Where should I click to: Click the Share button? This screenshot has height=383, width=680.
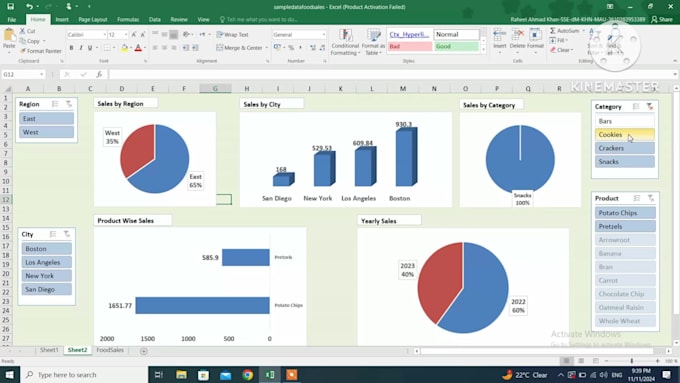pos(662,20)
